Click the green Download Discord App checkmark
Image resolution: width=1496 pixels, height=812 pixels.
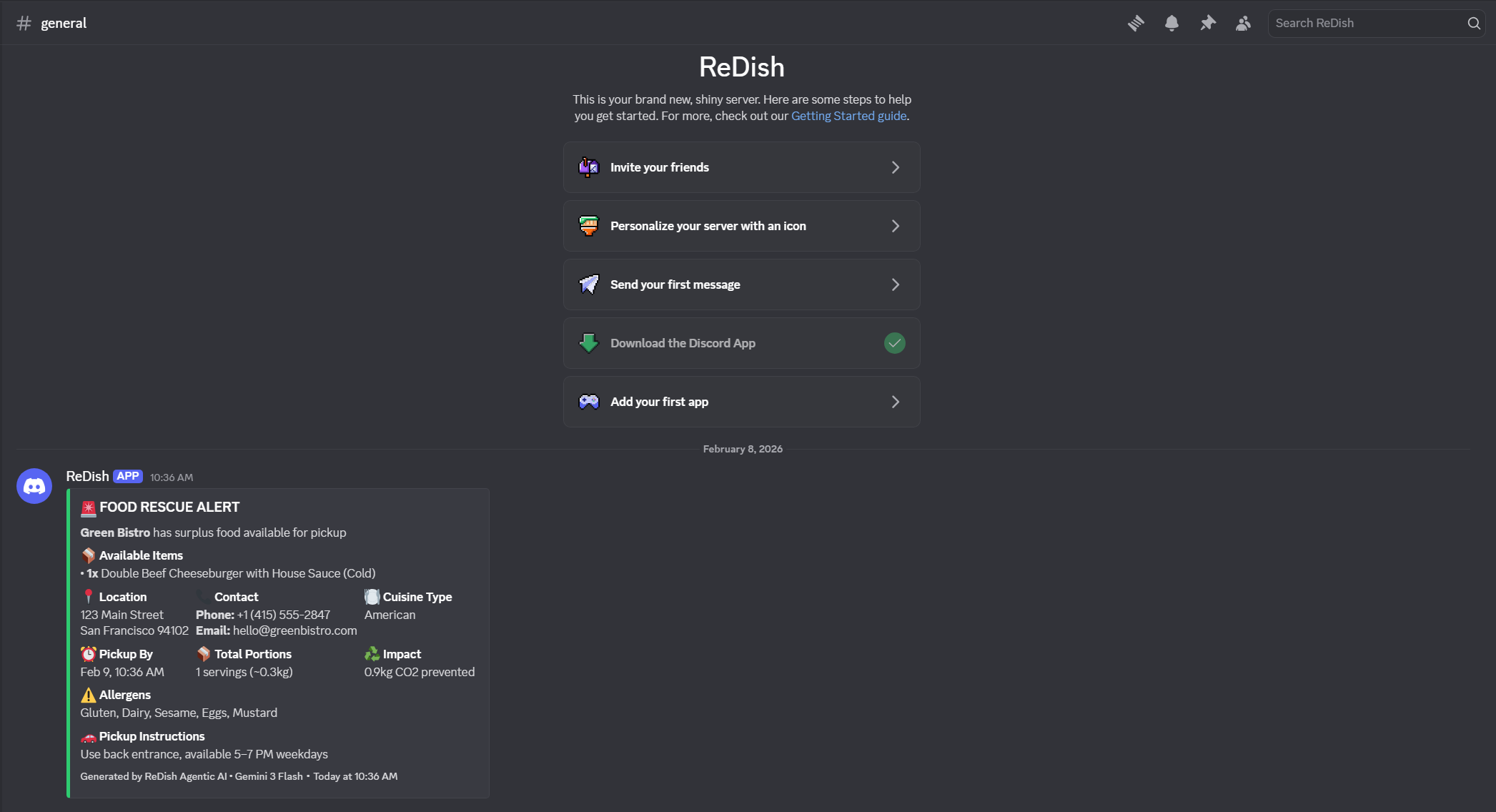894,343
